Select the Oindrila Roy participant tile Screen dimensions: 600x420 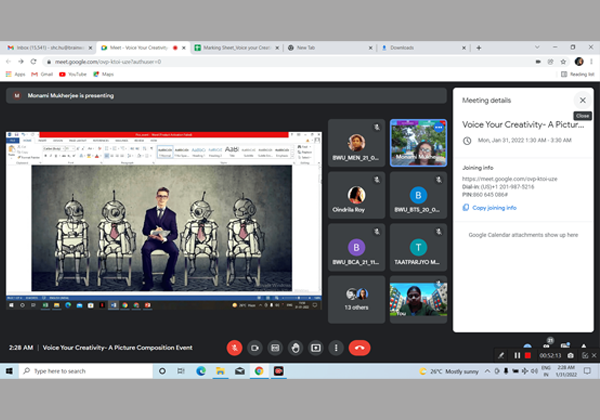coord(356,195)
